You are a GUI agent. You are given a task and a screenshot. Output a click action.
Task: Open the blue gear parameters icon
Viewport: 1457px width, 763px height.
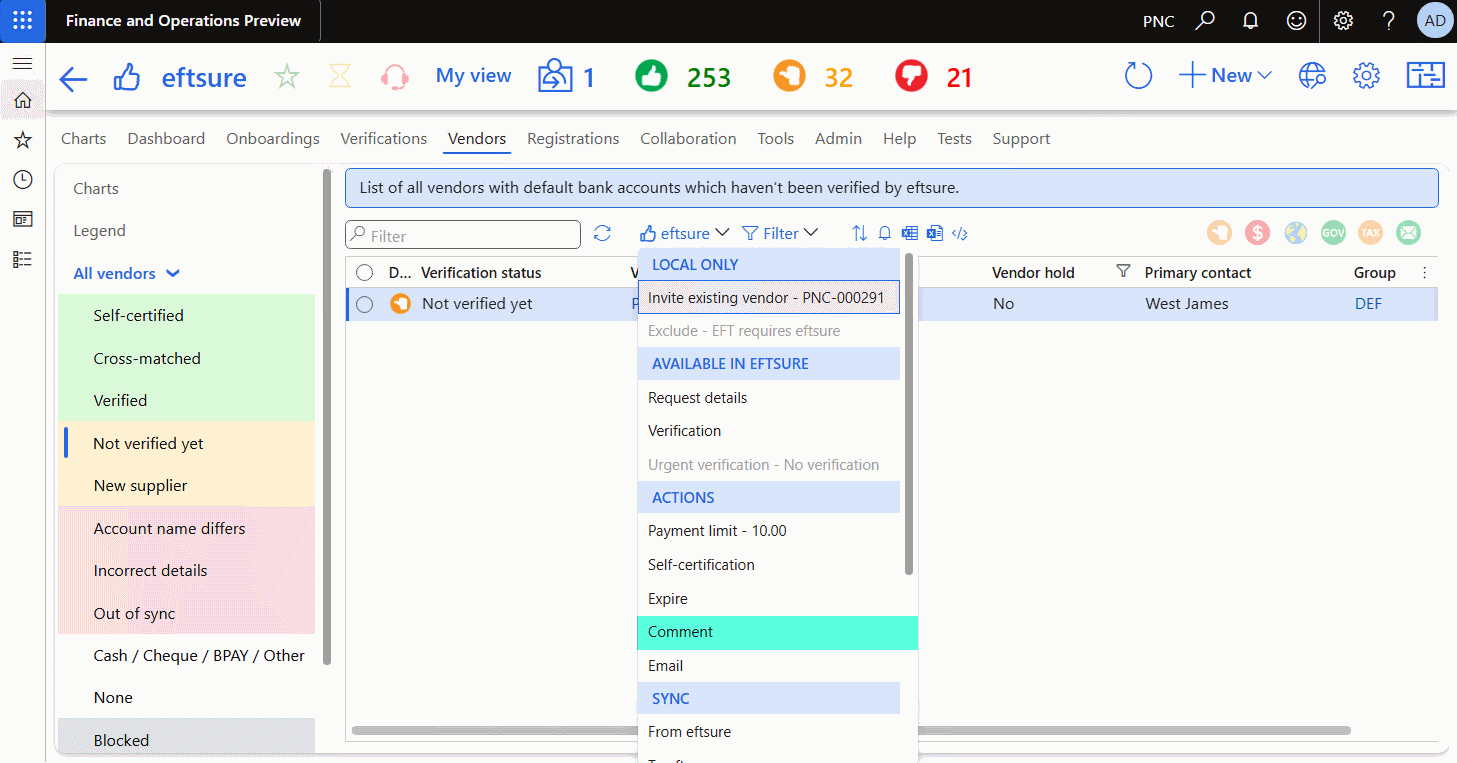(1366, 76)
